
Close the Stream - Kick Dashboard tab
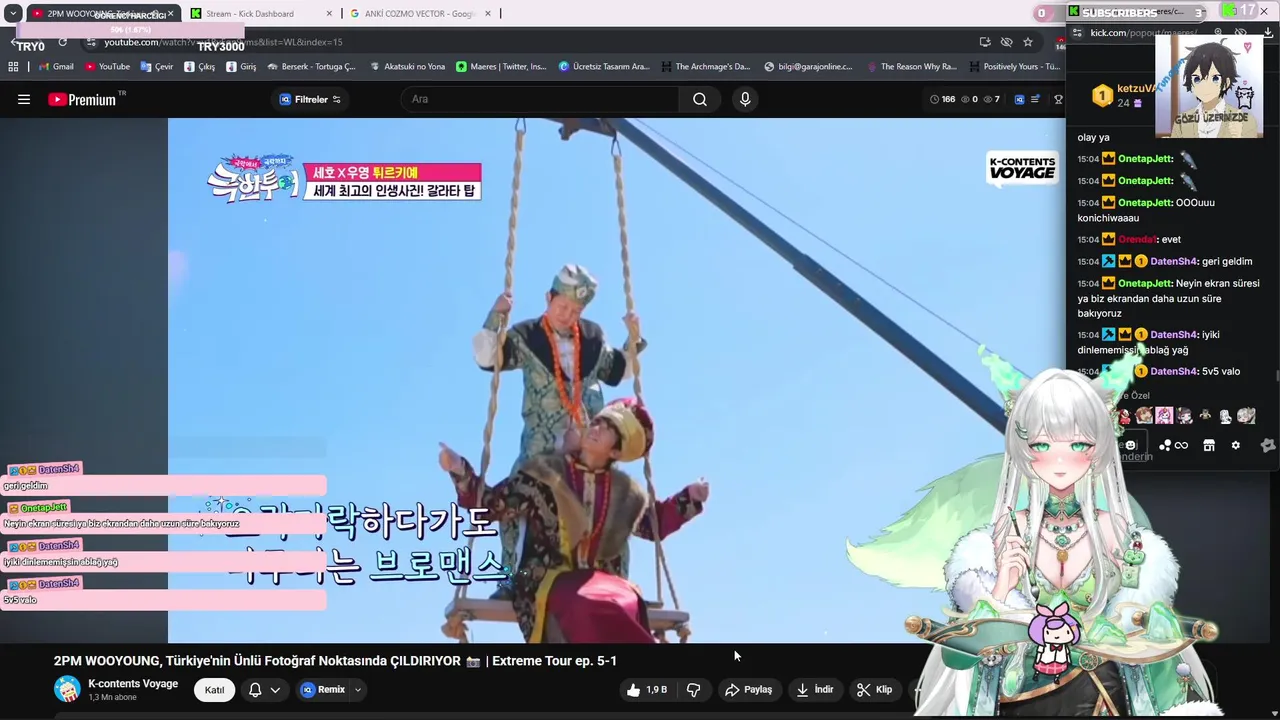(329, 14)
